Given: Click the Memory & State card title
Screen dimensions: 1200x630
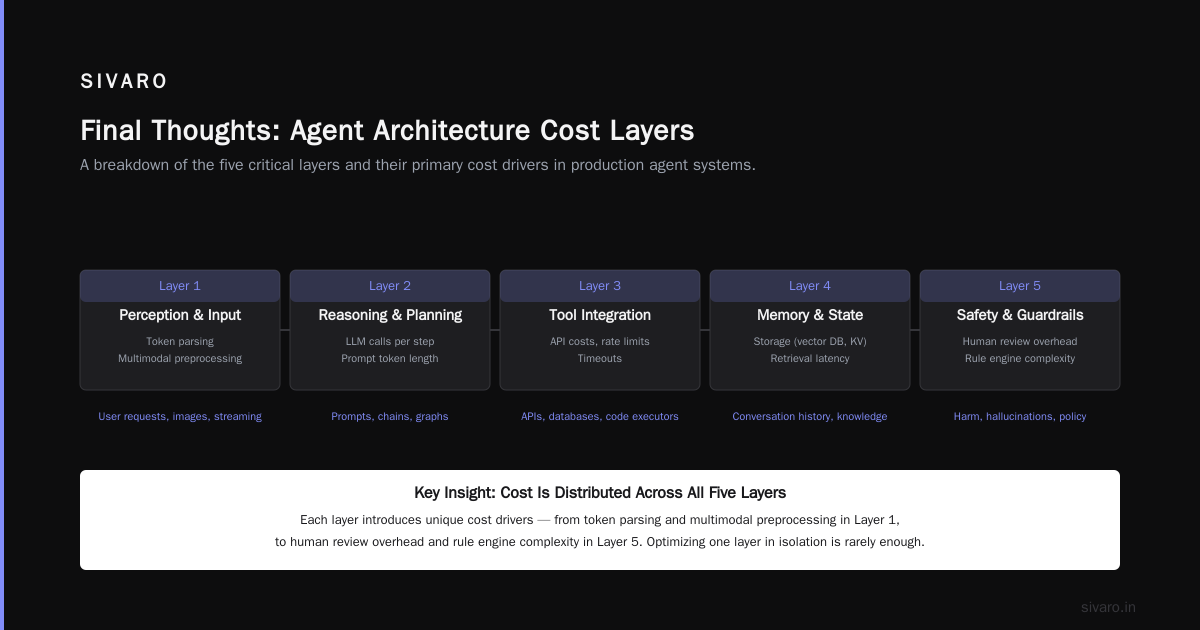Looking at the screenshot, I should [810, 315].
